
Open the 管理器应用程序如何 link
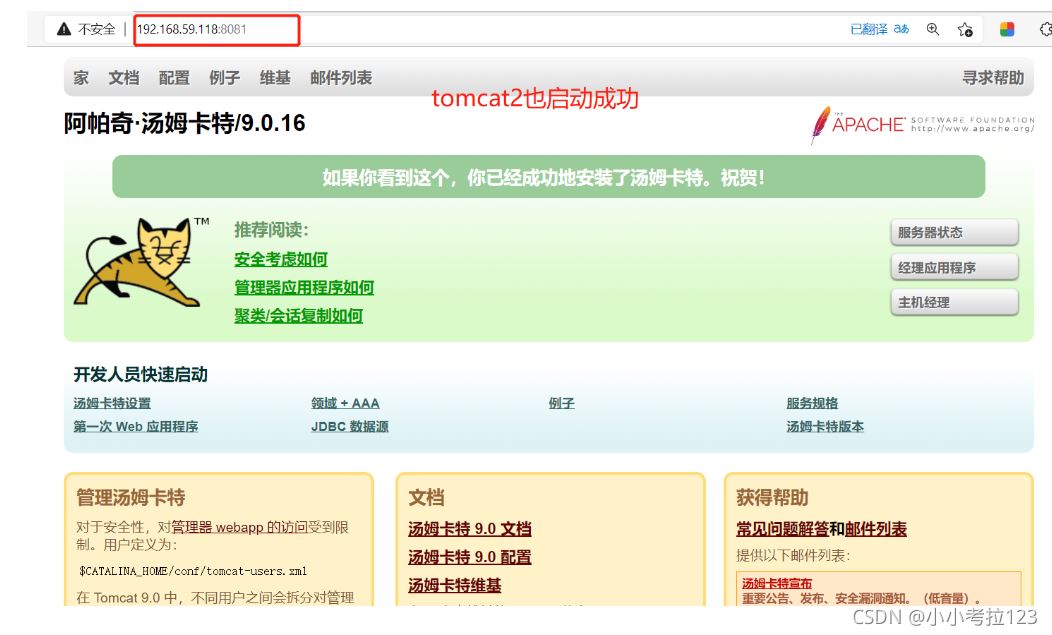coord(304,287)
